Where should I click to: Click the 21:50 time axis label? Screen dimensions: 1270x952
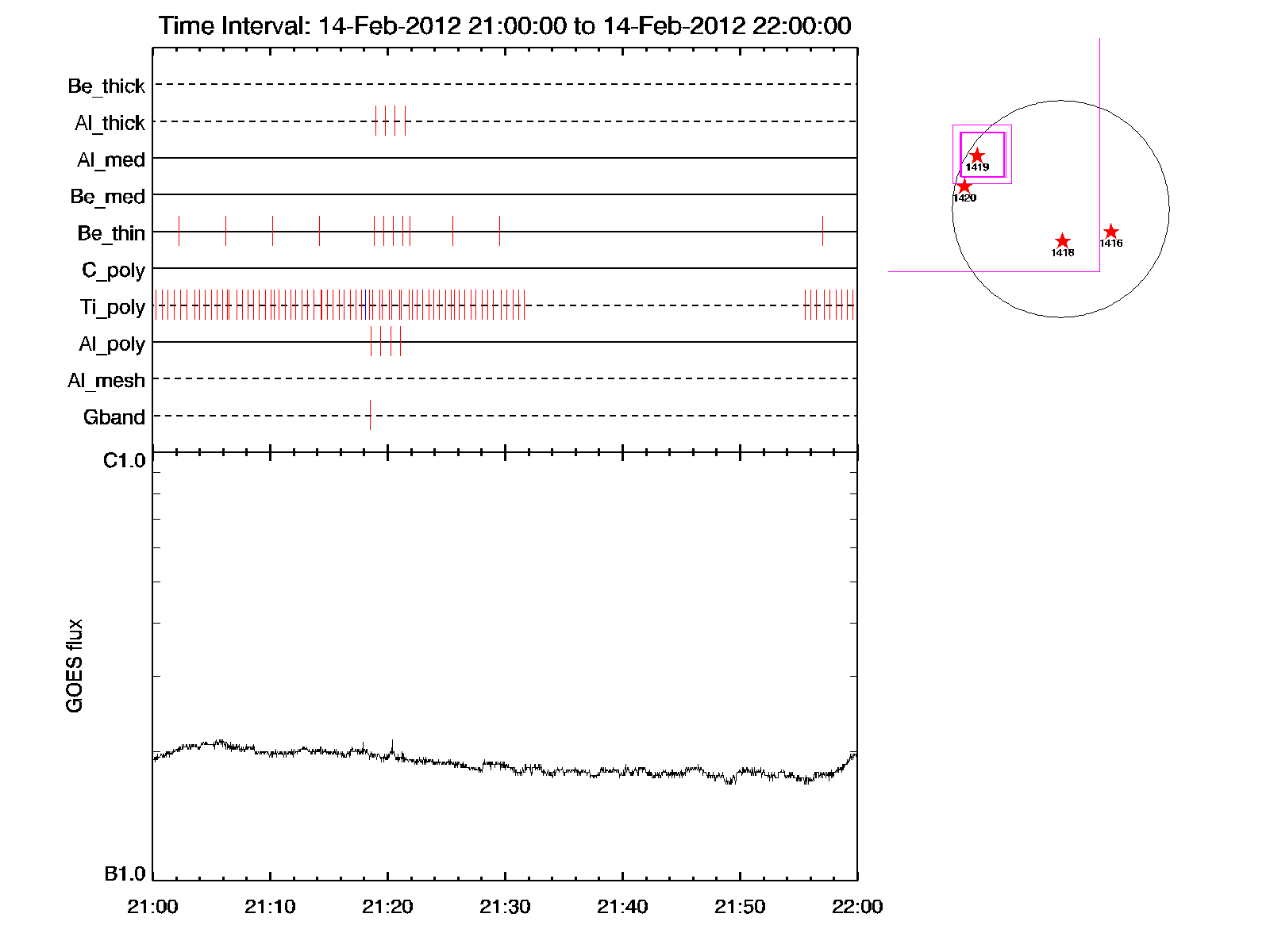pyautogui.click(x=740, y=907)
